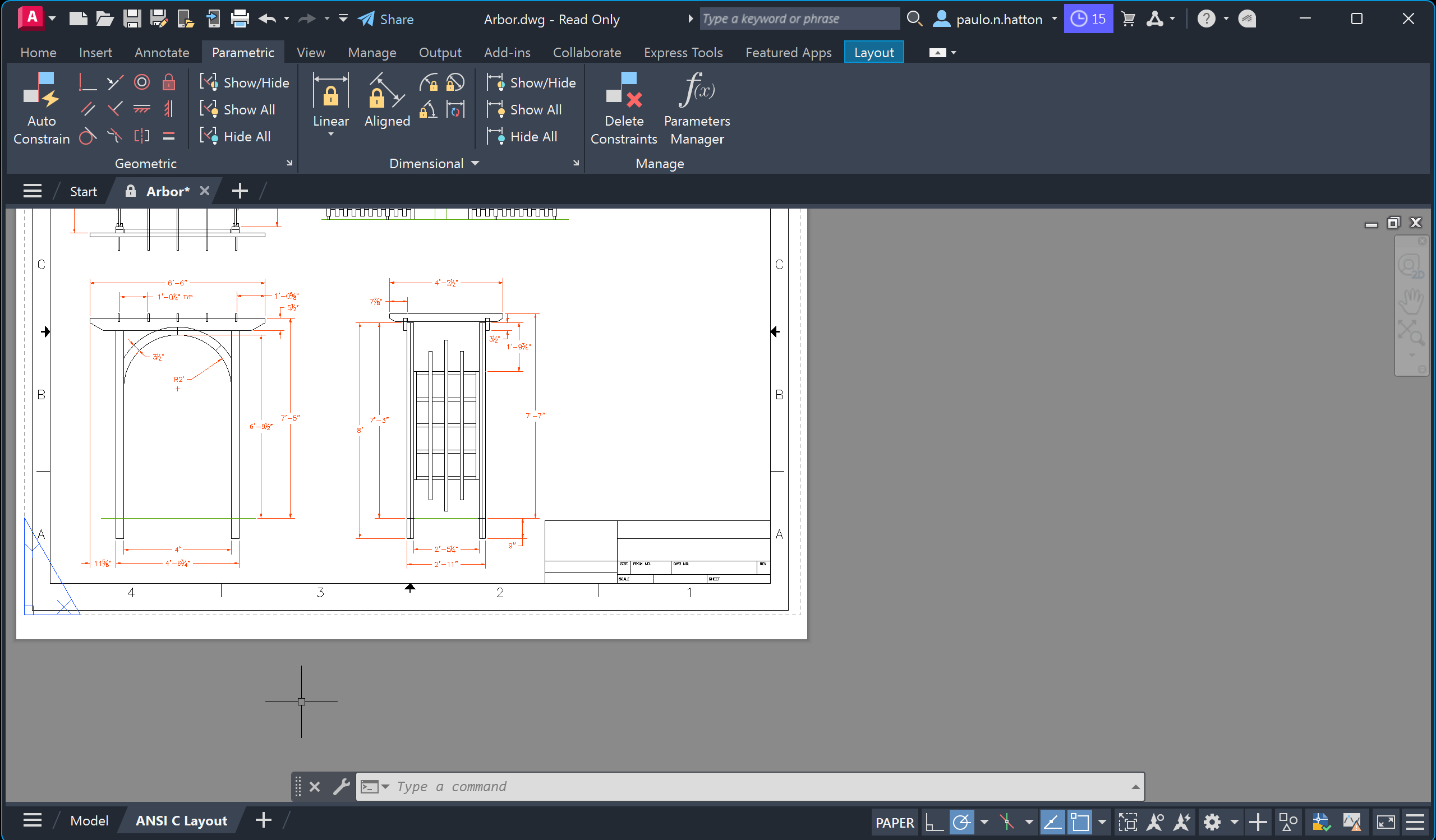Click the Type a command input line
Image resolution: width=1436 pixels, height=840 pixels.
pos(749,787)
